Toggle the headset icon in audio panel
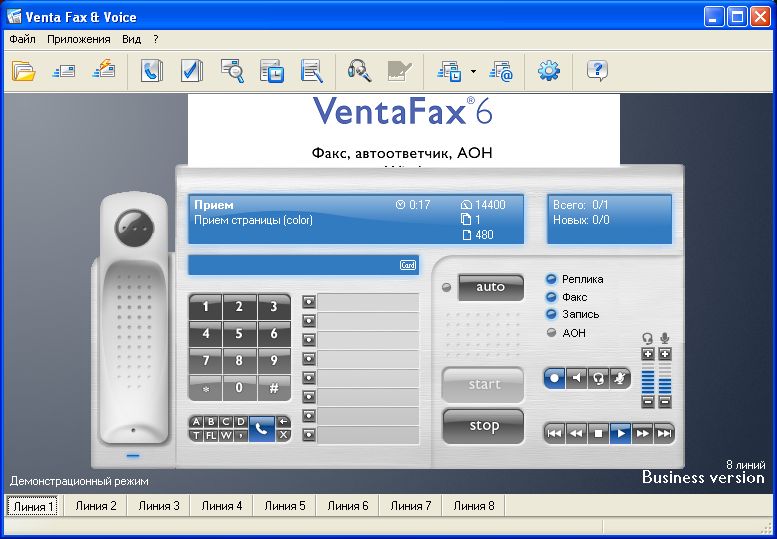 [599, 378]
